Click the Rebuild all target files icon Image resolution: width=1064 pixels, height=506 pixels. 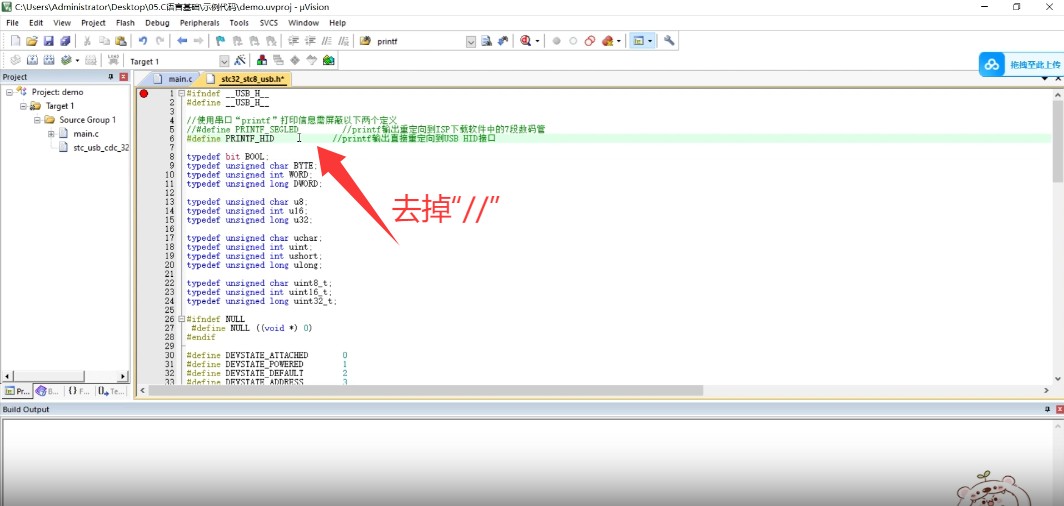click(x=48, y=60)
